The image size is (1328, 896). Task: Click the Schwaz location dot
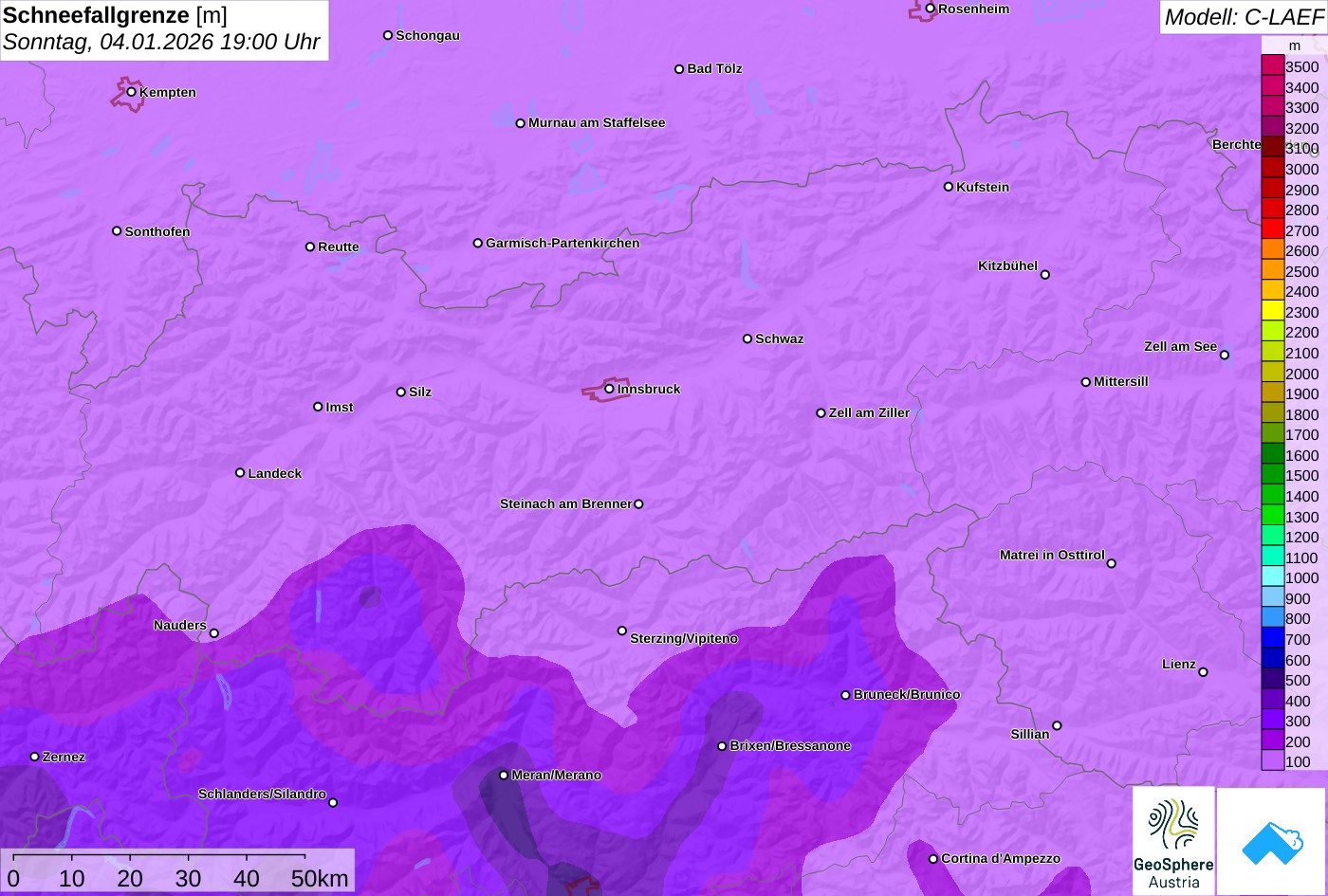pyautogui.click(x=747, y=338)
